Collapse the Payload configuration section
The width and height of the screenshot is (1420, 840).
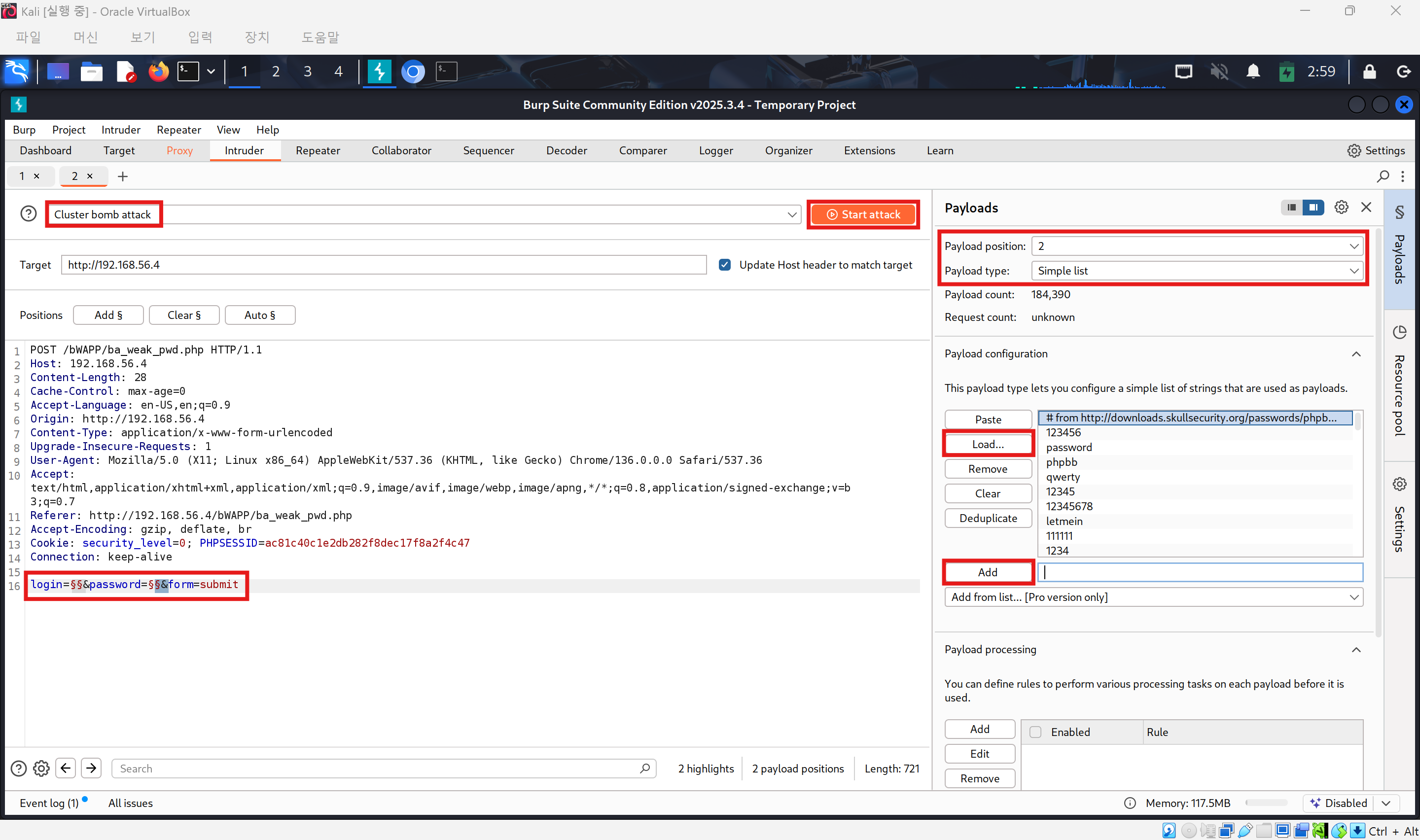pos(1356,354)
